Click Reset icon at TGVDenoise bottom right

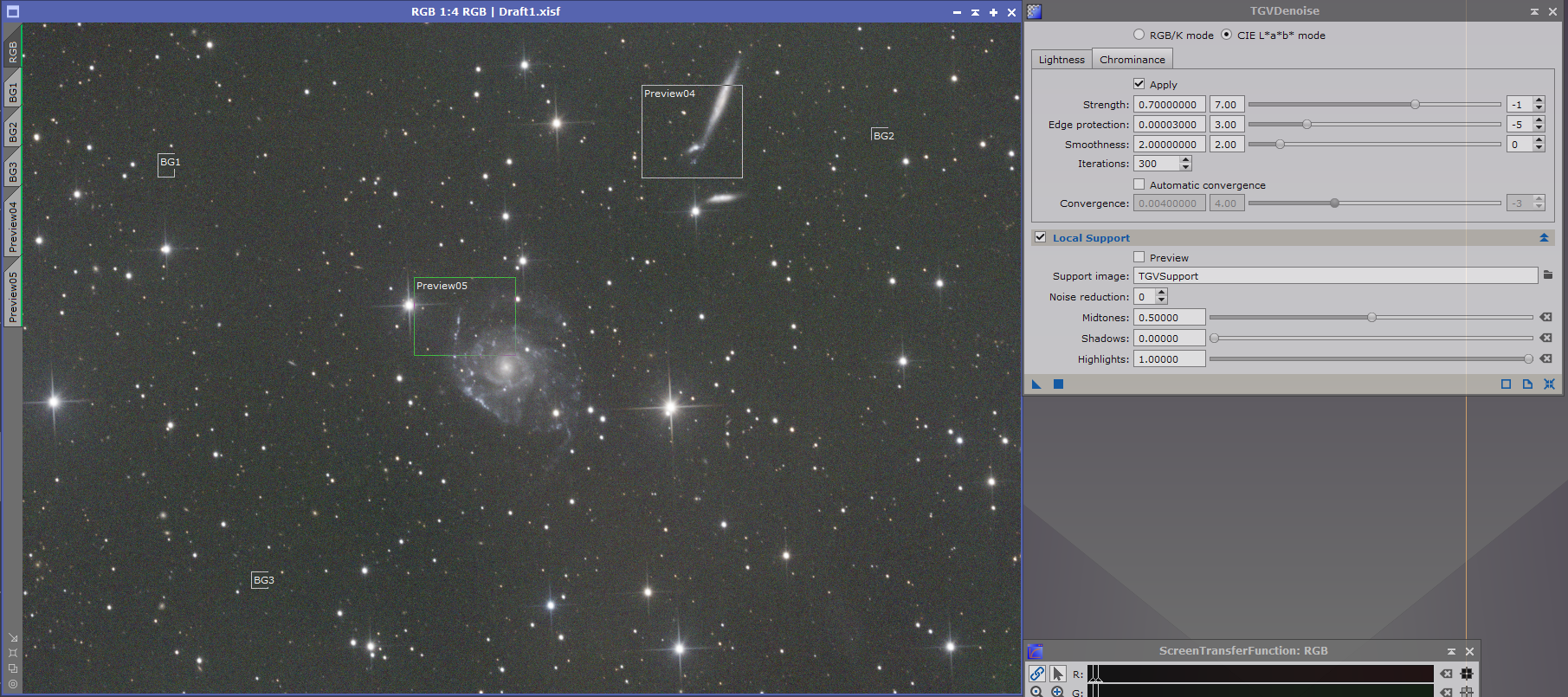pyautogui.click(x=1549, y=384)
